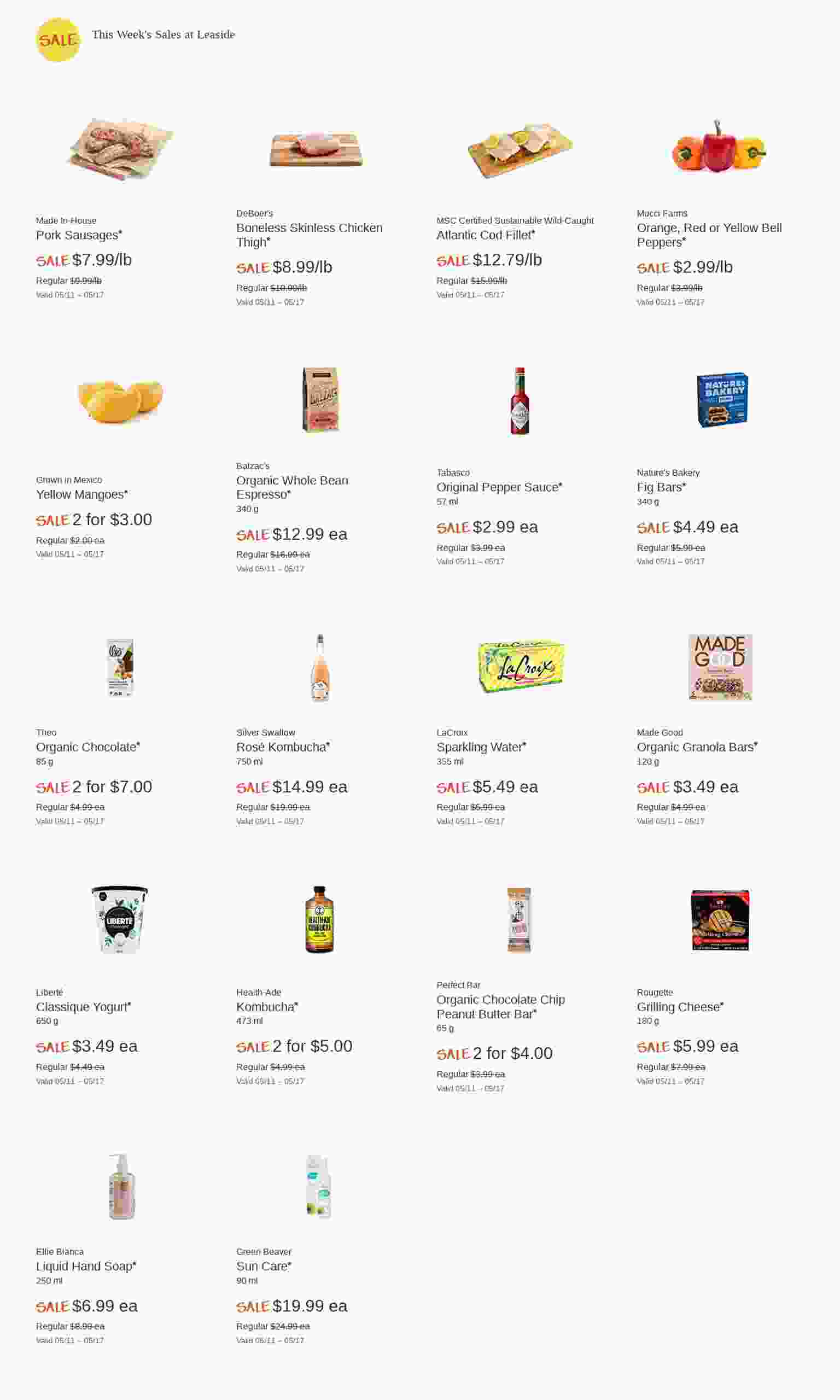The height and width of the screenshot is (1400, 840).
Task: Click Organic Chocolate Chip Peanut Butter Bar
Action: pos(500,1007)
